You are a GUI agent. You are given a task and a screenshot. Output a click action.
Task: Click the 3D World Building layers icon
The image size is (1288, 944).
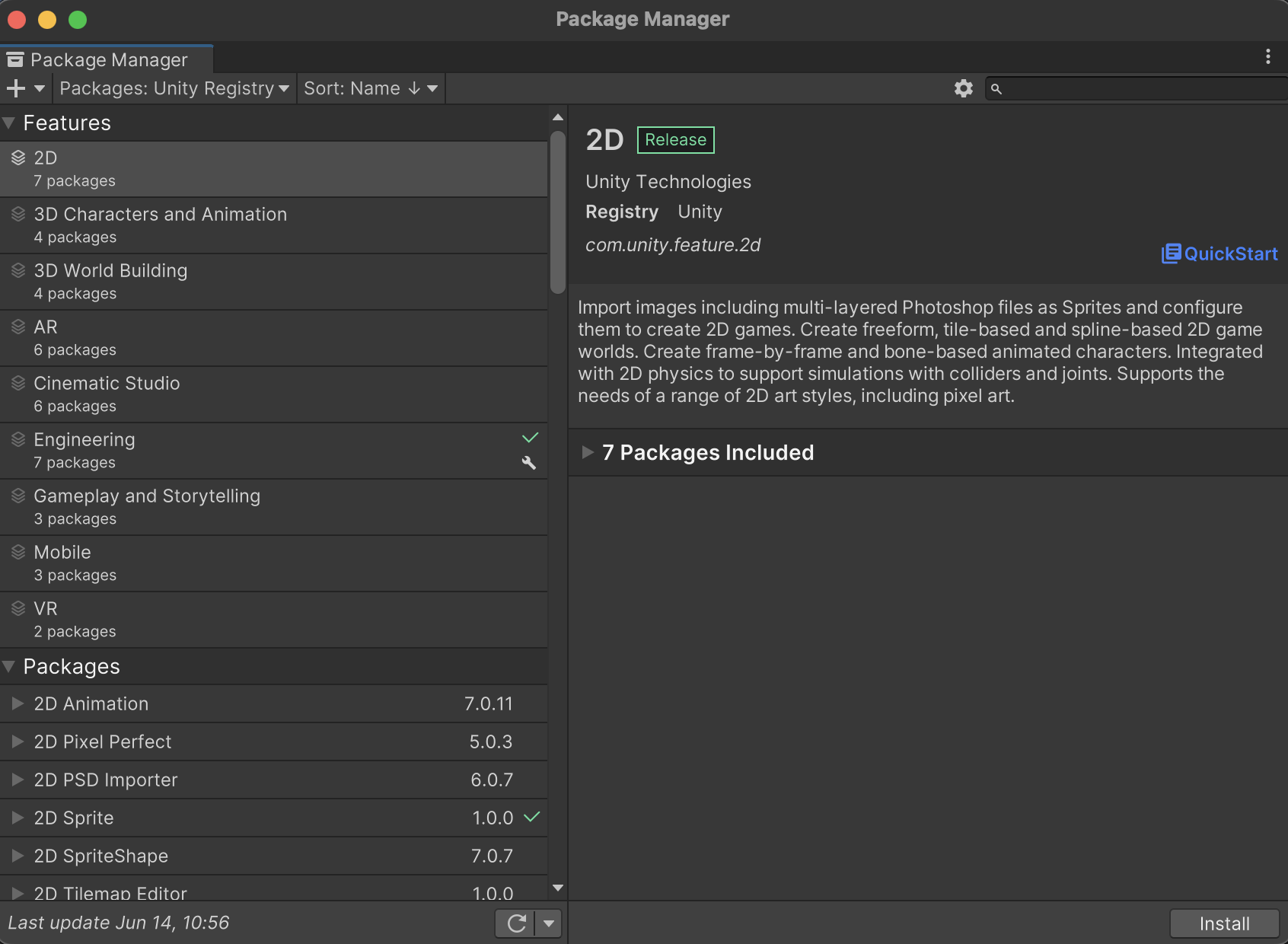(x=18, y=270)
